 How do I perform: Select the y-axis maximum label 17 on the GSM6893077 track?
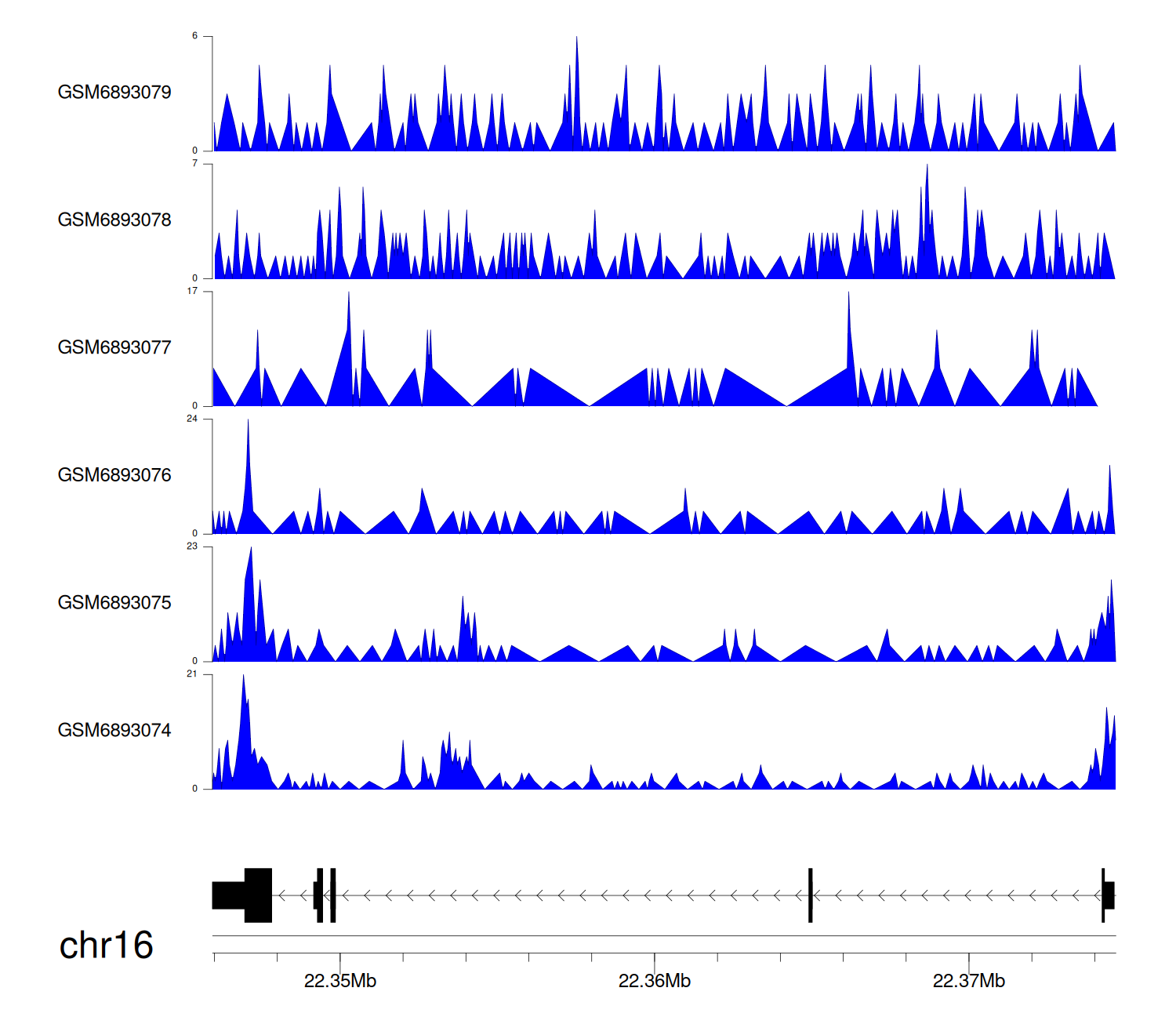192,291
